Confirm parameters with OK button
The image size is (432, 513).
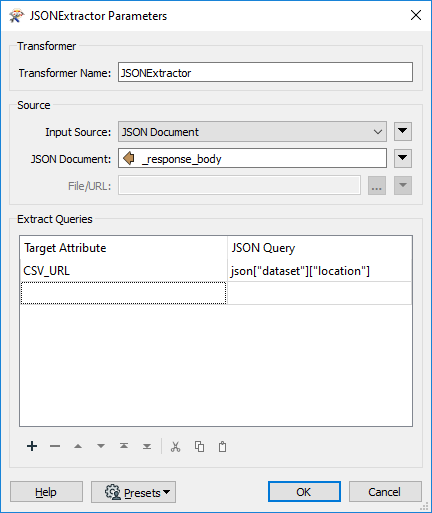(304, 492)
